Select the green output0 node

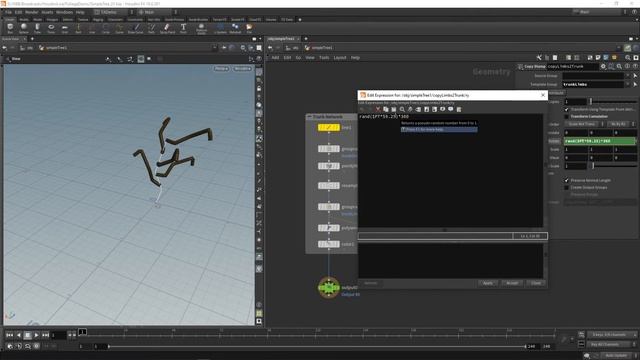click(329, 288)
